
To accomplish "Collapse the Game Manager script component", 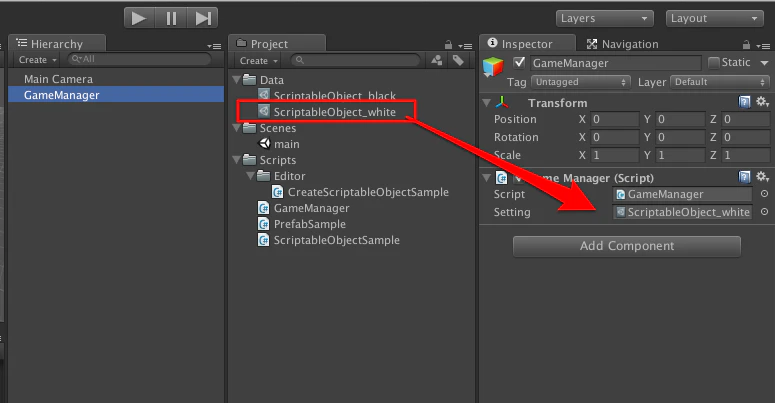I will point(486,177).
